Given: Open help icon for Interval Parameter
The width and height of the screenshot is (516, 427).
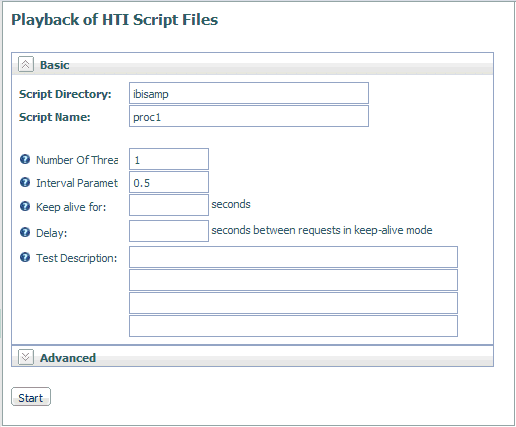Looking at the screenshot, I should click(x=25, y=182).
